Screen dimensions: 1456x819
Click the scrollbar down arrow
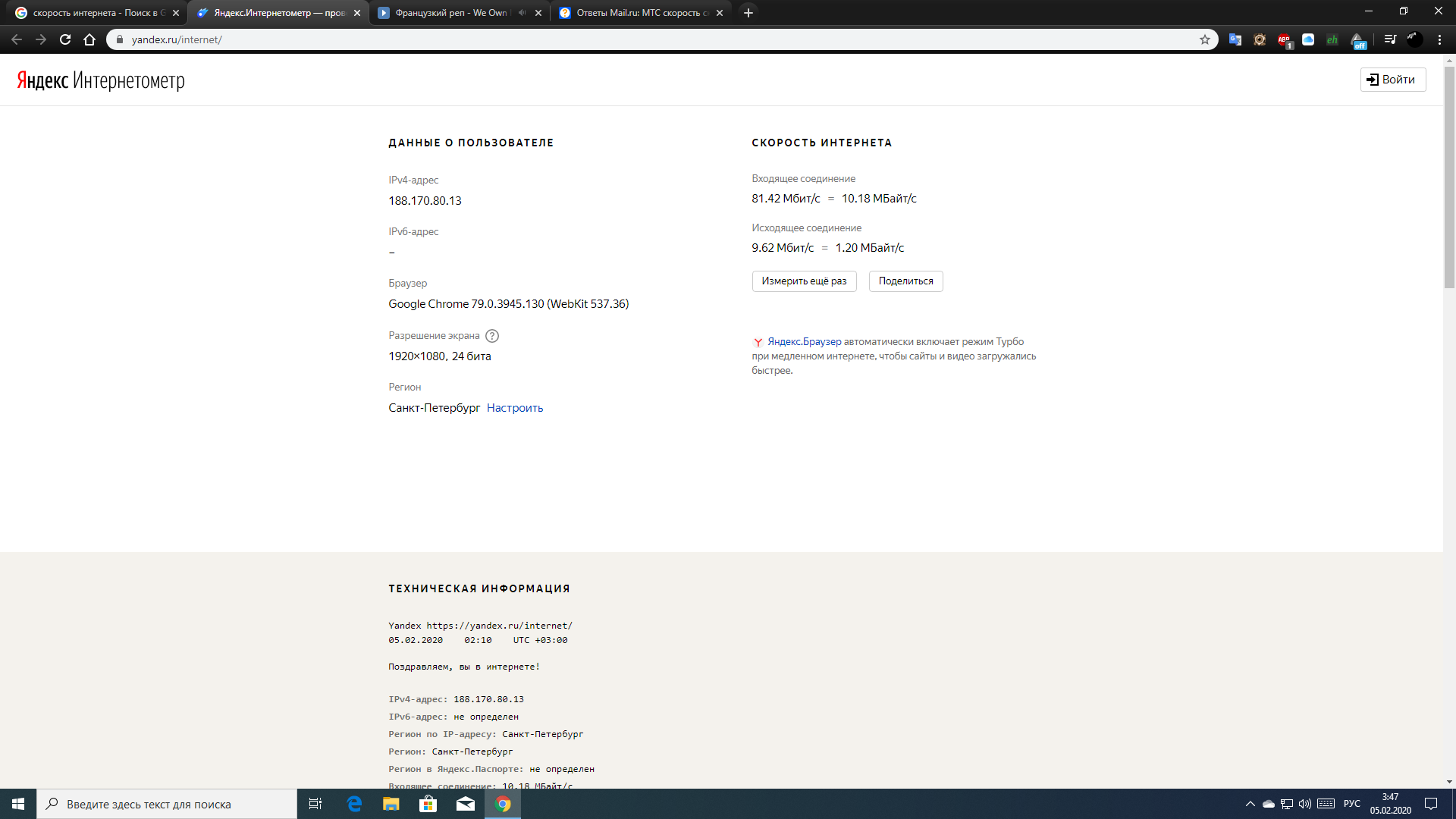click(x=1449, y=782)
